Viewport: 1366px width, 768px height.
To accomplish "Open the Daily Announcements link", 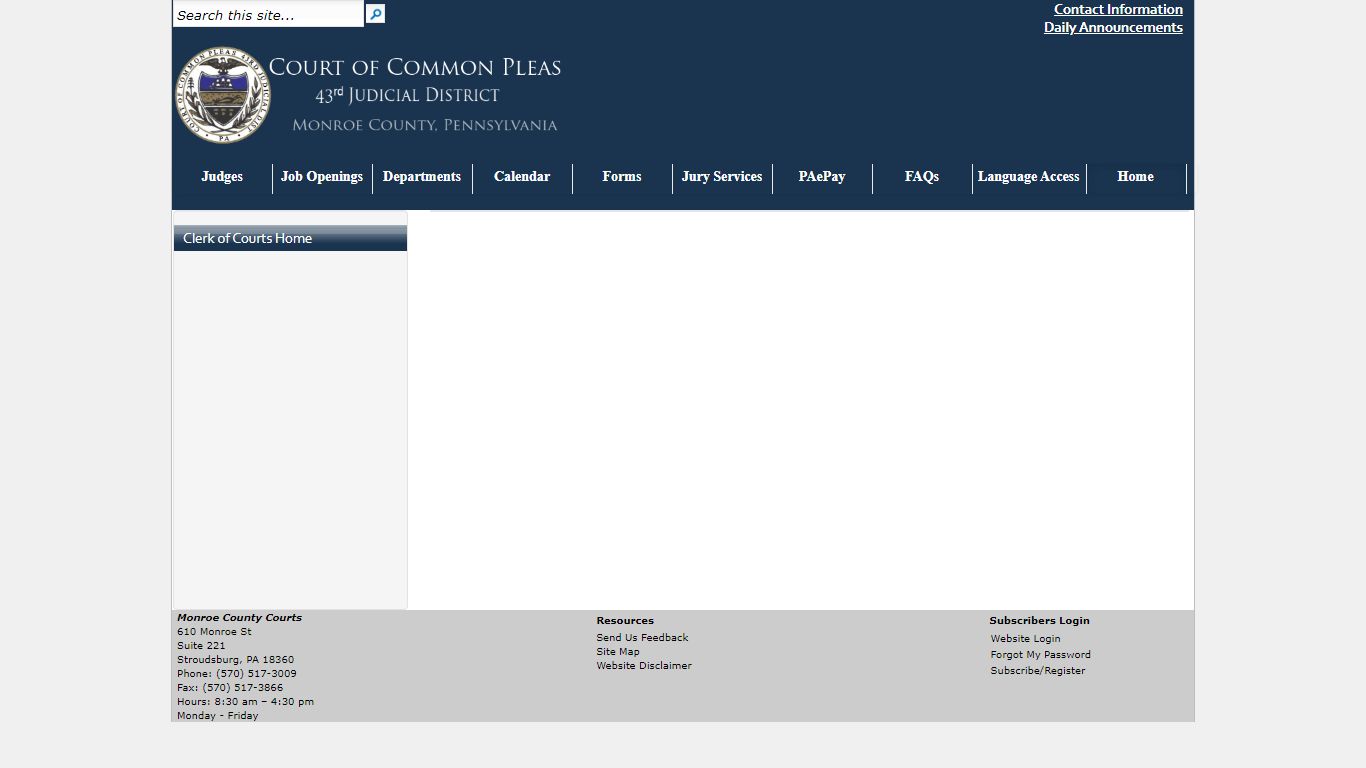I will coord(1113,27).
